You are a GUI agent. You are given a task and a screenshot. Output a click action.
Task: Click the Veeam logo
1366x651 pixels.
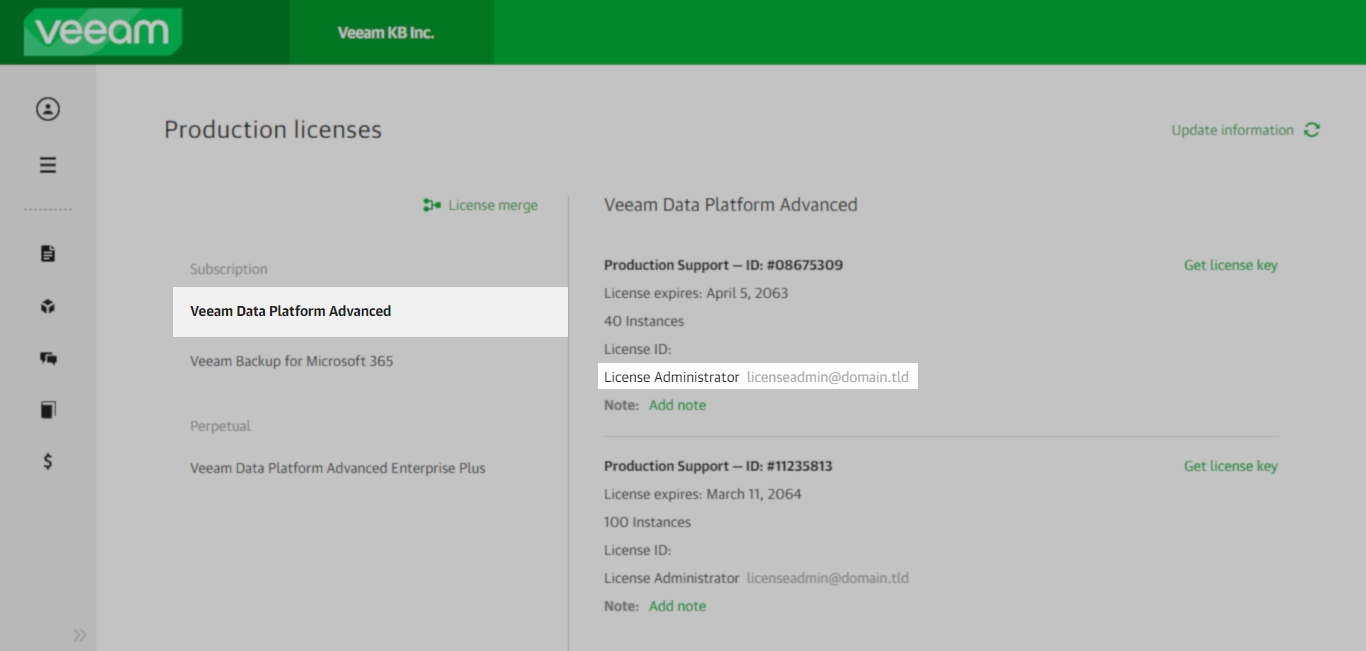[x=102, y=31]
